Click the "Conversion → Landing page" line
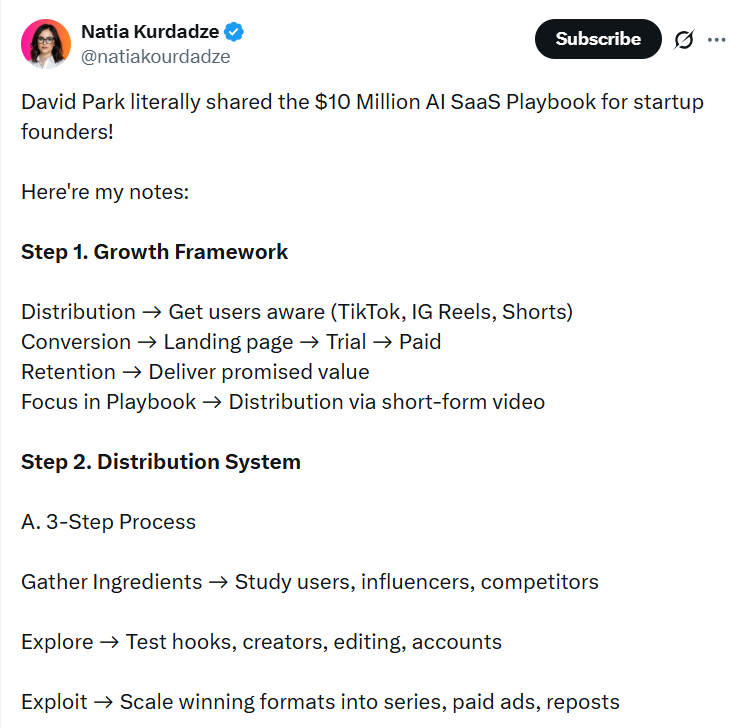Screen dimensions: 748x728 pos(231,342)
